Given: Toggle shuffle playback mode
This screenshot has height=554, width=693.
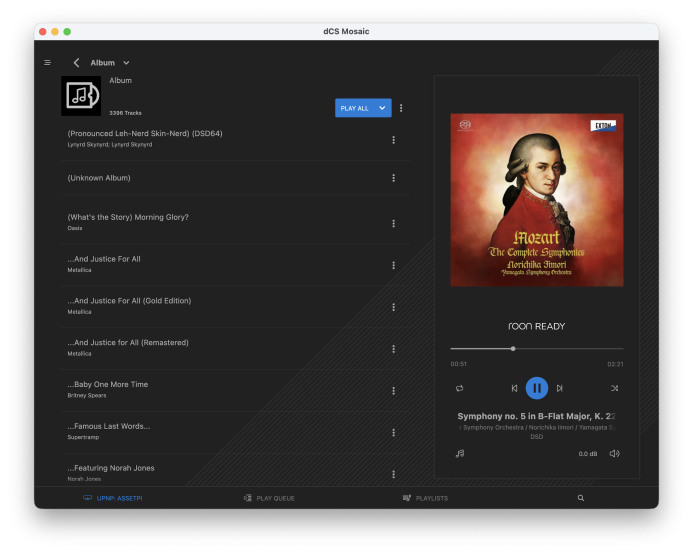Looking at the screenshot, I should click(614, 388).
